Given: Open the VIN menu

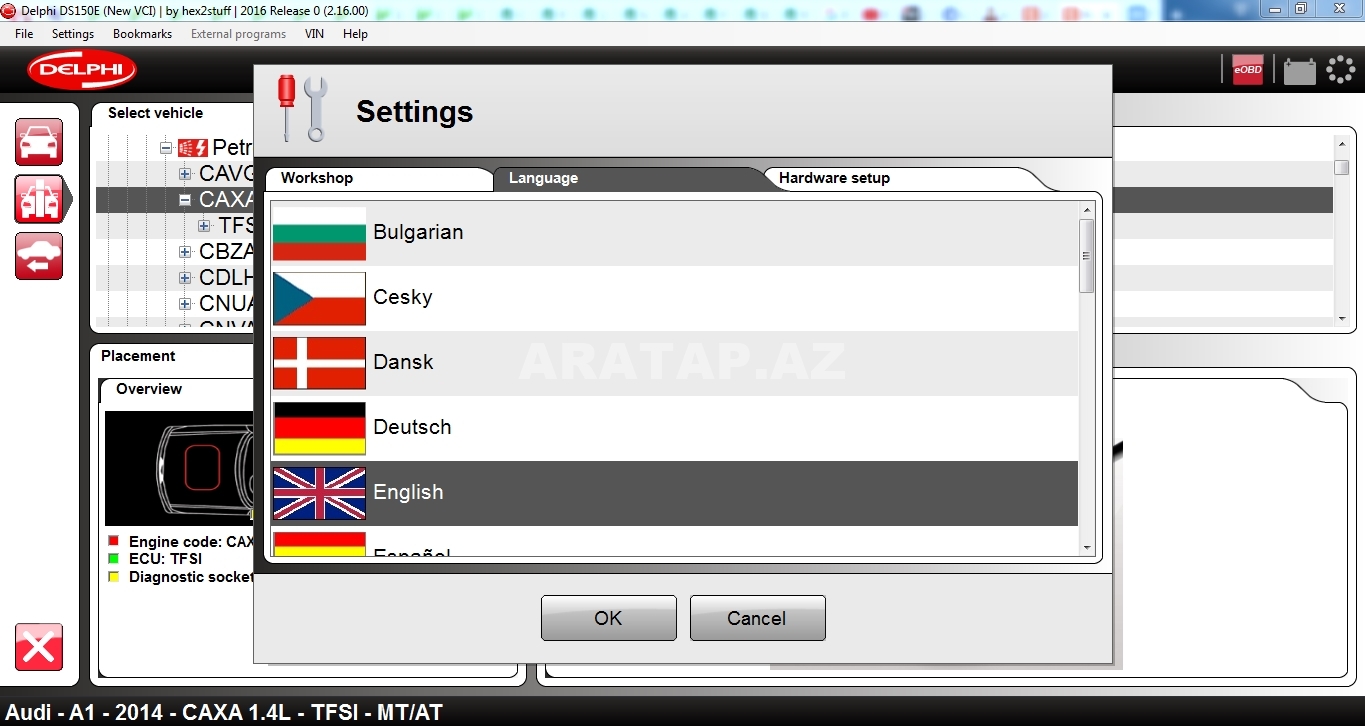Looking at the screenshot, I should (314, 34).
